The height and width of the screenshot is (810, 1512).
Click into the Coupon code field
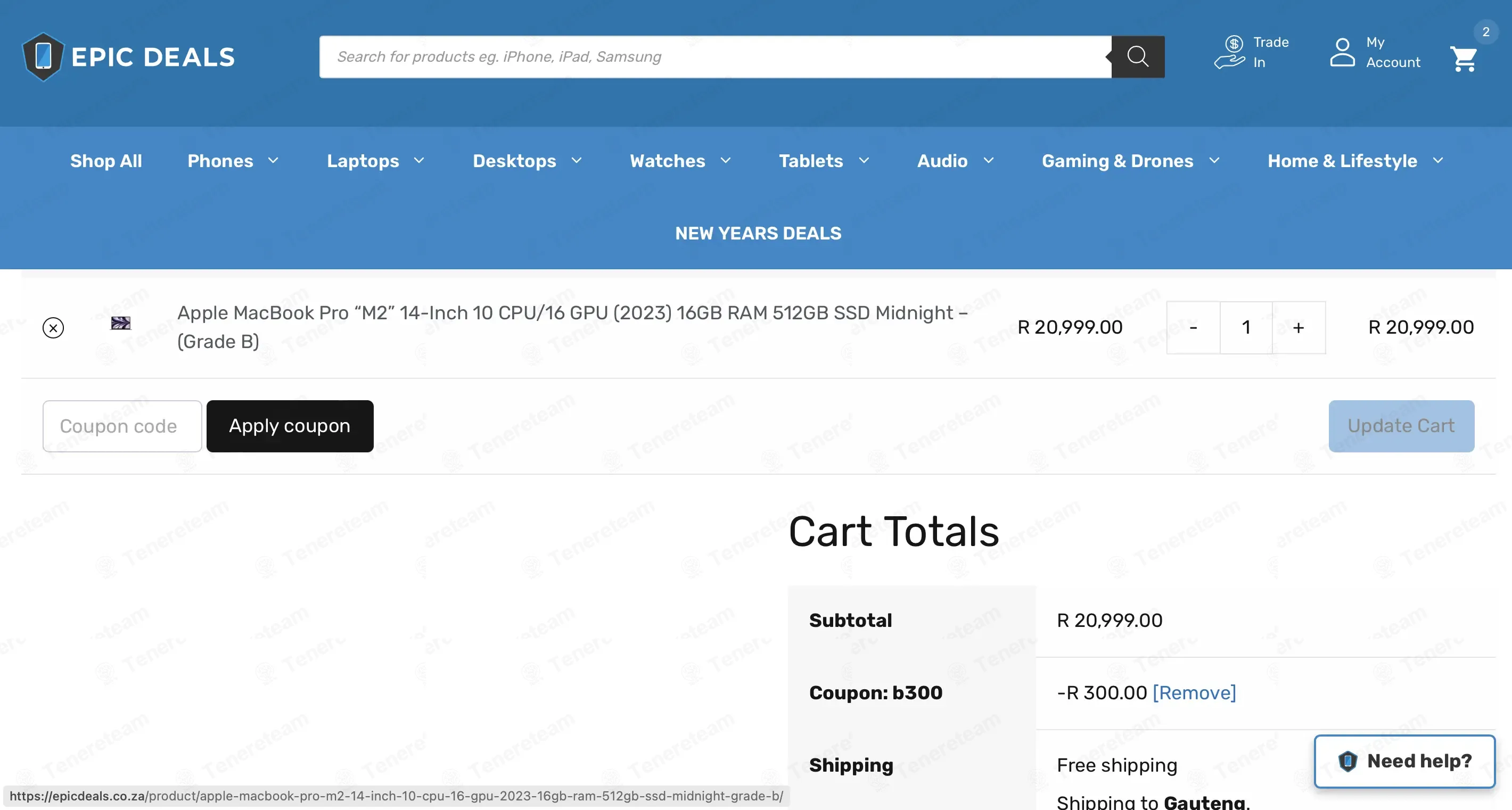(x=122, y=426)
